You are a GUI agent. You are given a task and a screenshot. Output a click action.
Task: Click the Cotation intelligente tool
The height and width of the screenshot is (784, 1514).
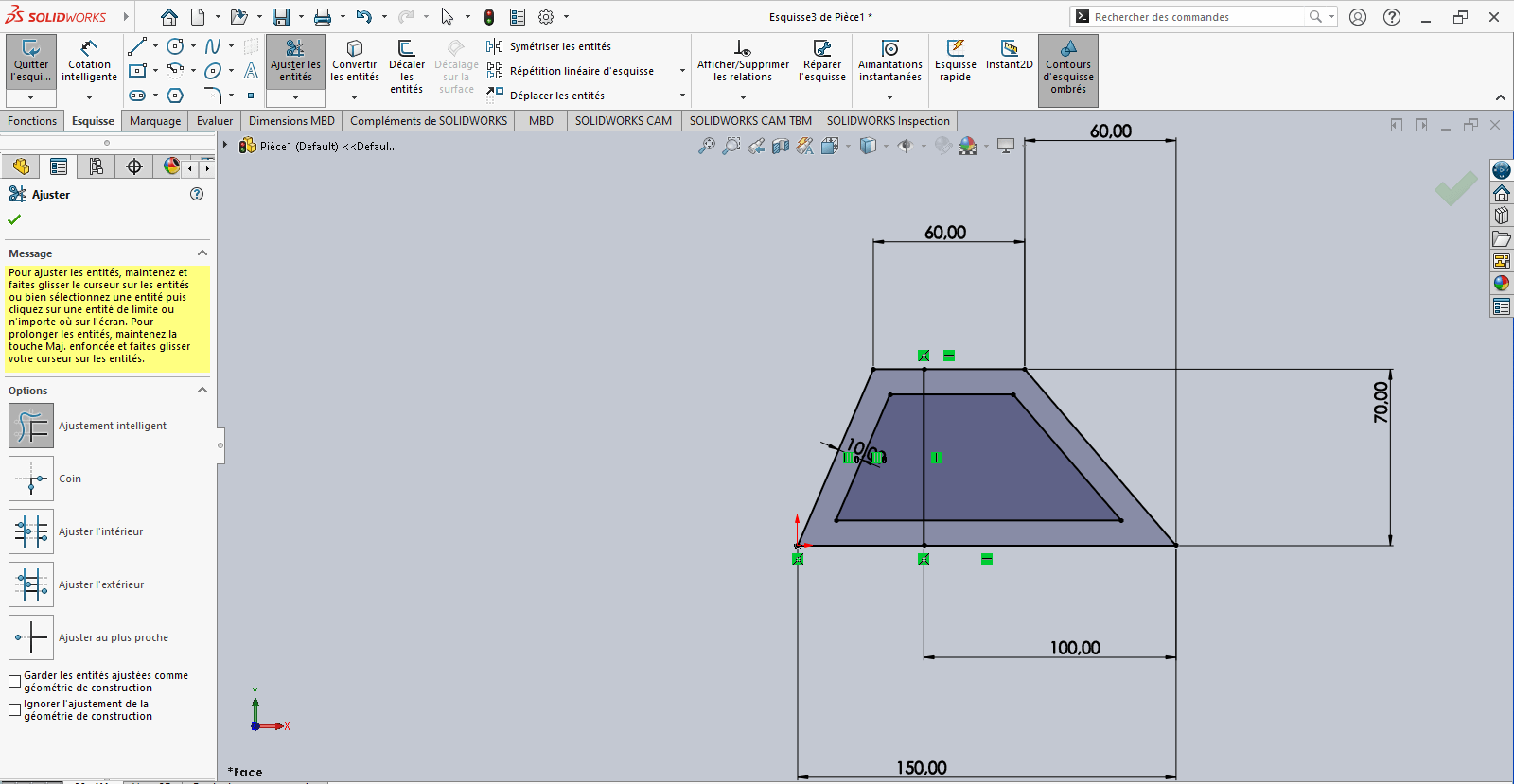(89, 62)
